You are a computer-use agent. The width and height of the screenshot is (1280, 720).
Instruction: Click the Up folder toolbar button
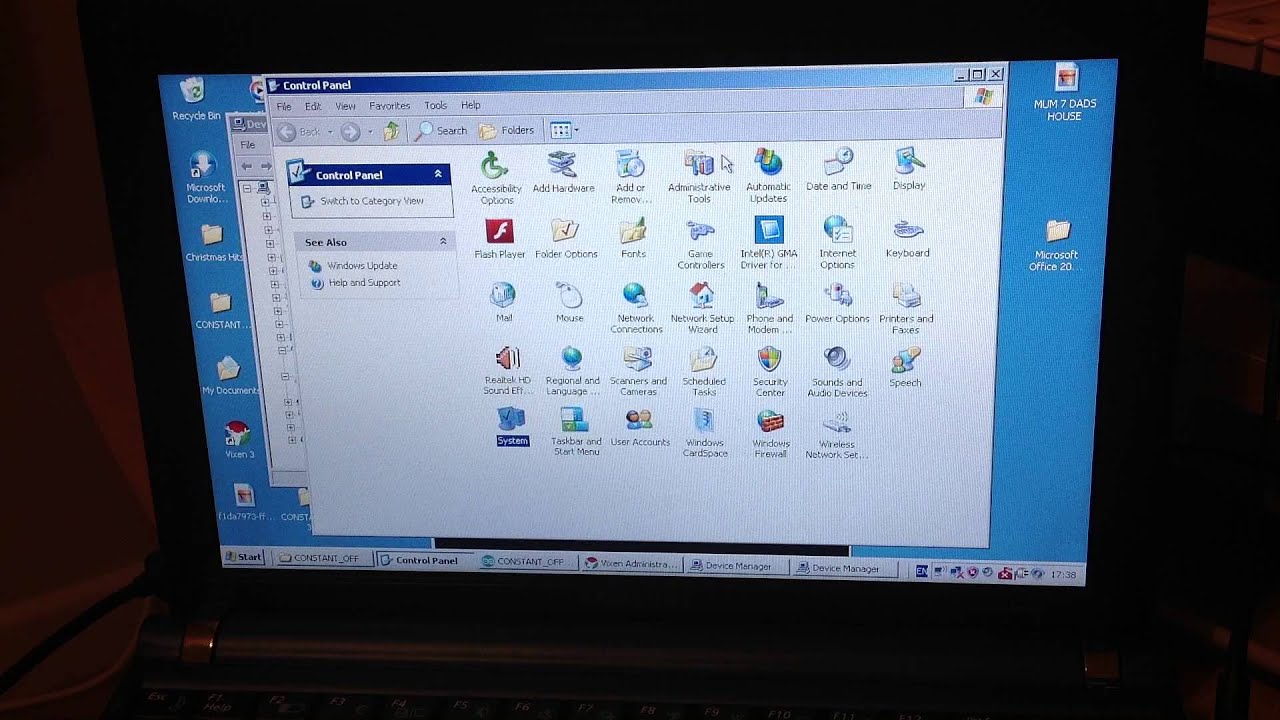click(x=391, y=130)
